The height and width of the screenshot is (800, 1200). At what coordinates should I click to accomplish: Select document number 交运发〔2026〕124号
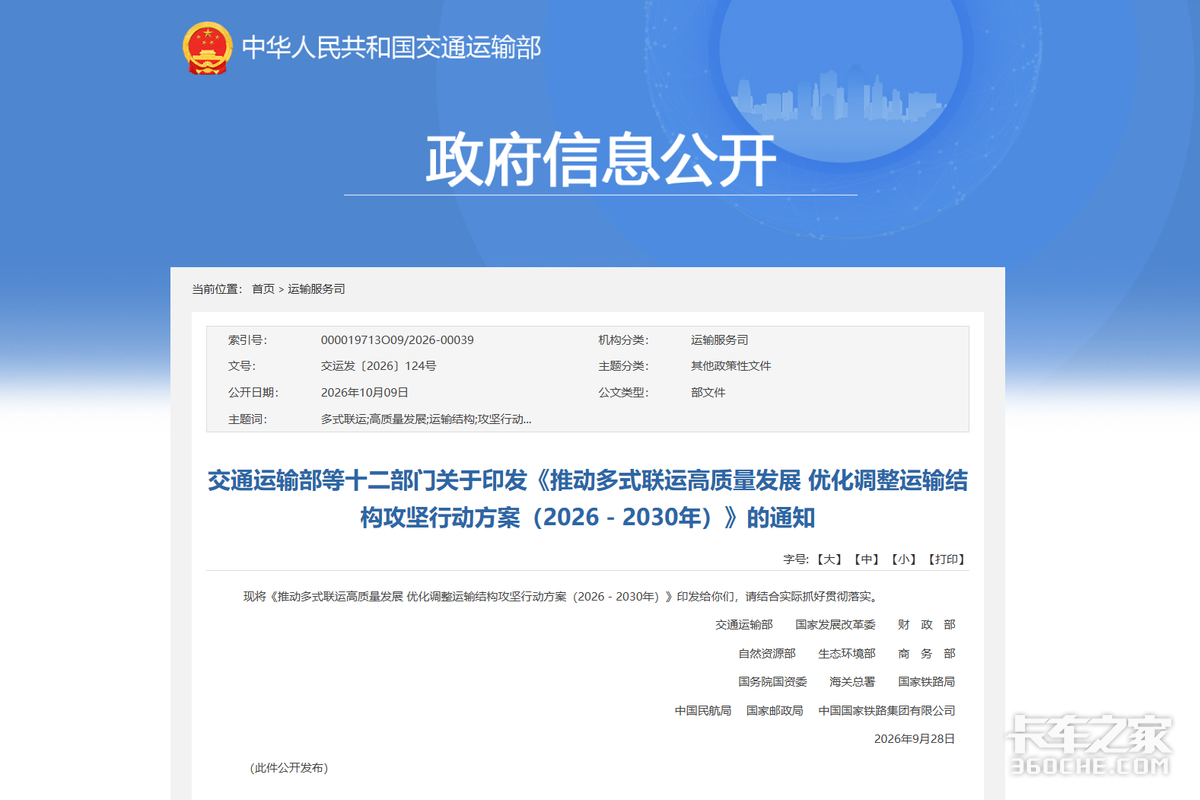[378, 366]
